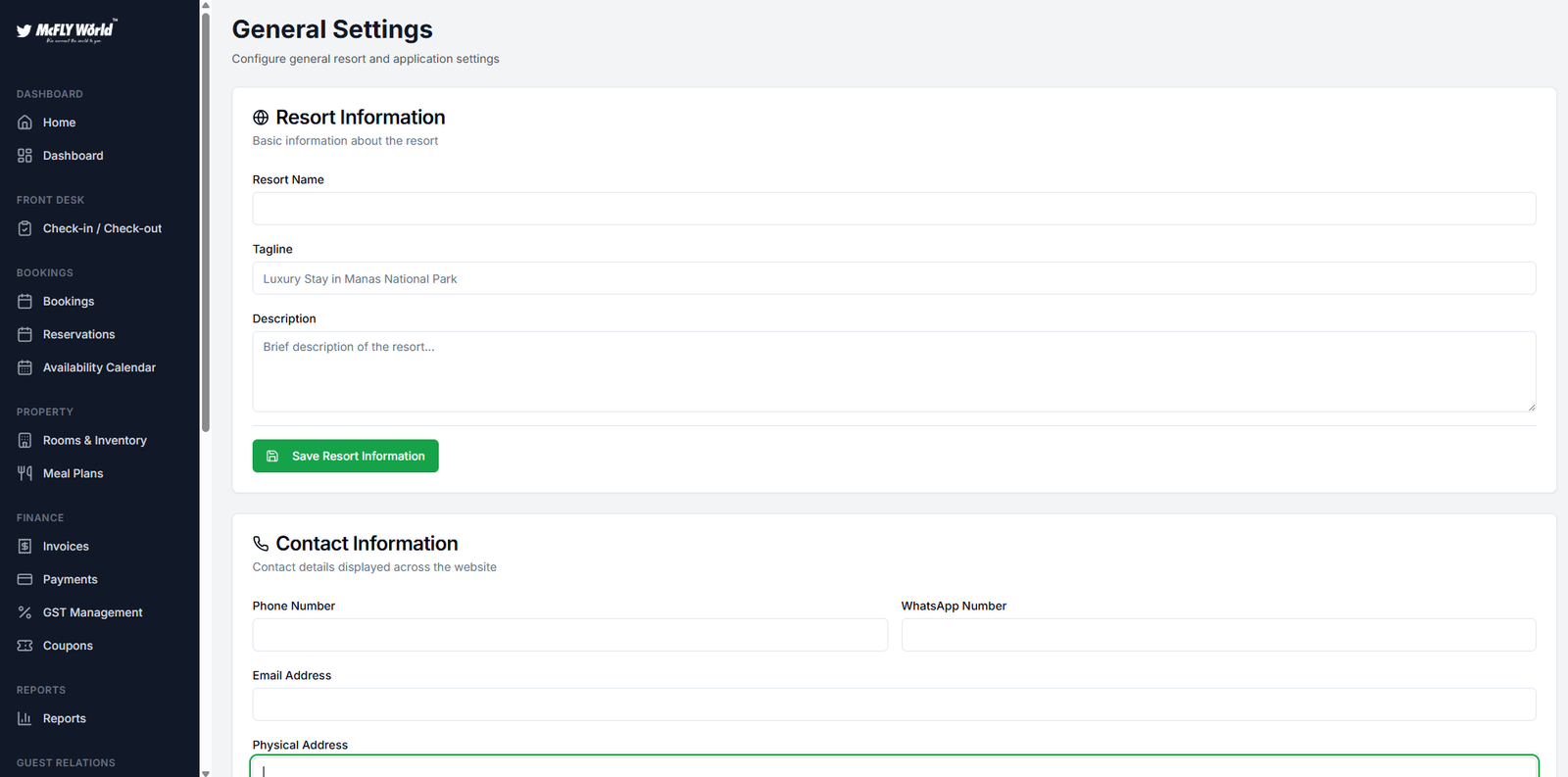
Task: Click the PROPERTY section label
Action: pyautogui.click(x=45, y=412)
